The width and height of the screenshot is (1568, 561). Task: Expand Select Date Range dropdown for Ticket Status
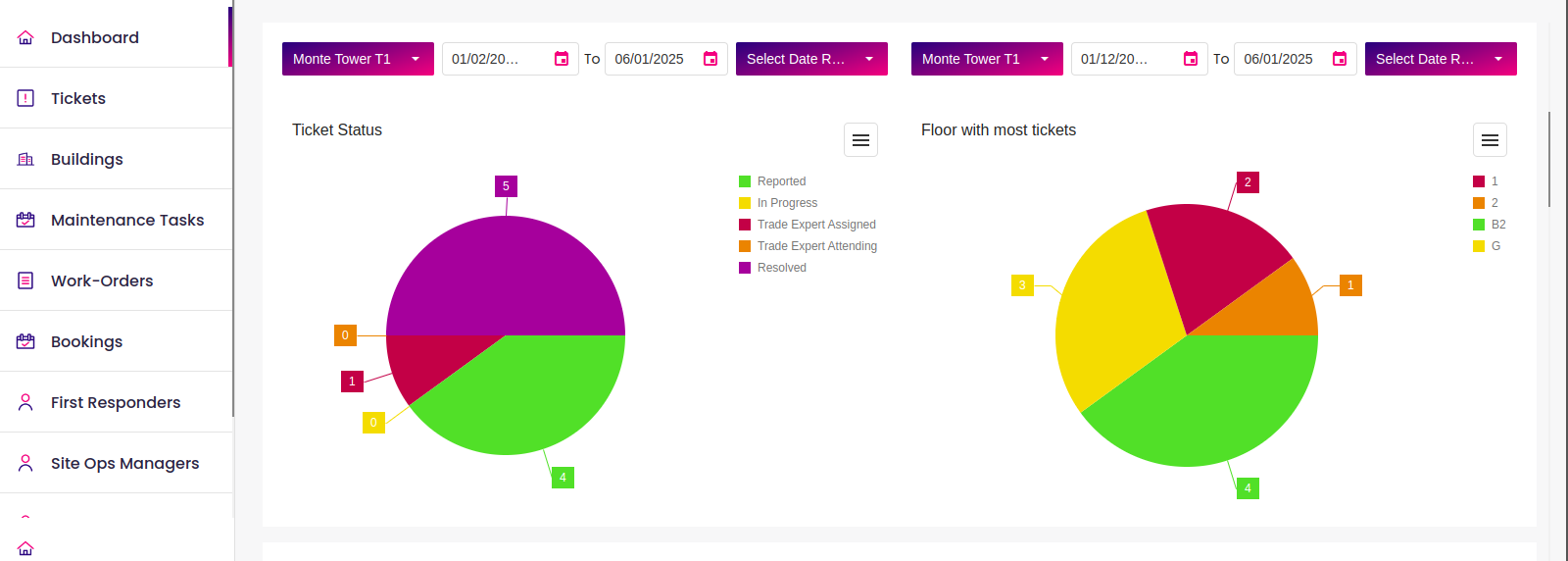coord(811,59)
